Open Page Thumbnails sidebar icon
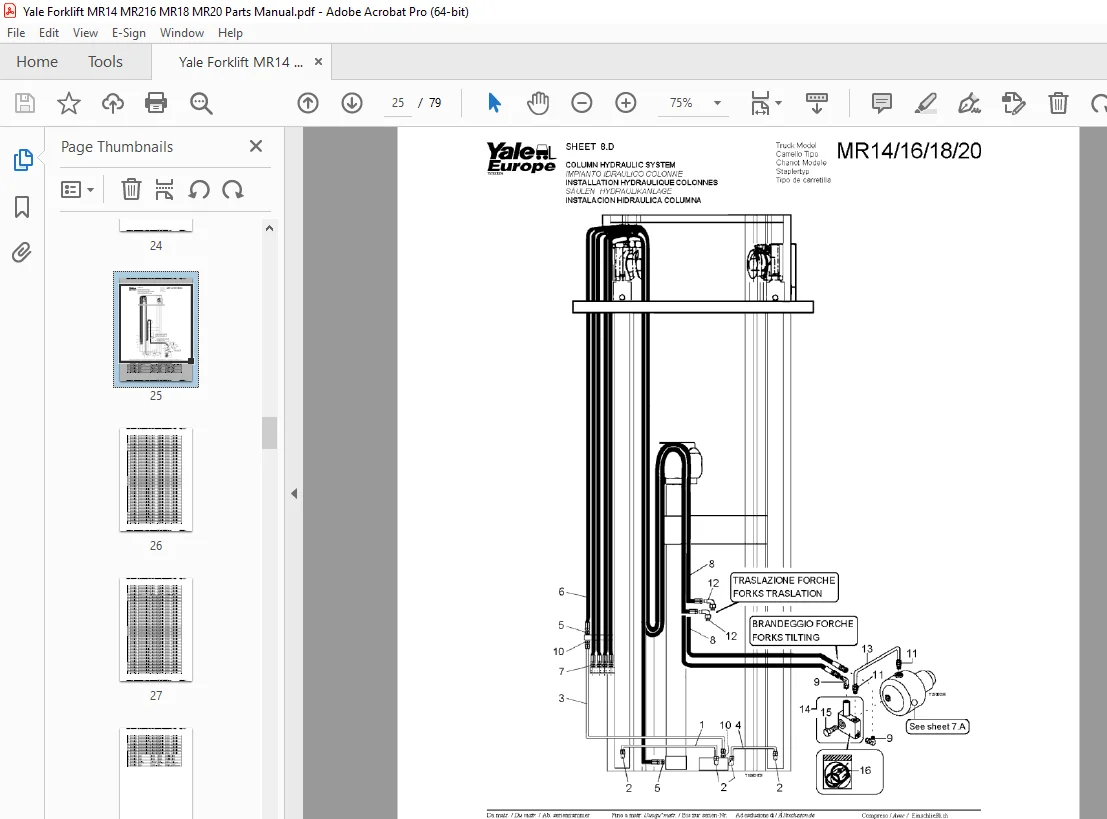The height and width of the screenshot is (819, 1107). click(23, 160)
